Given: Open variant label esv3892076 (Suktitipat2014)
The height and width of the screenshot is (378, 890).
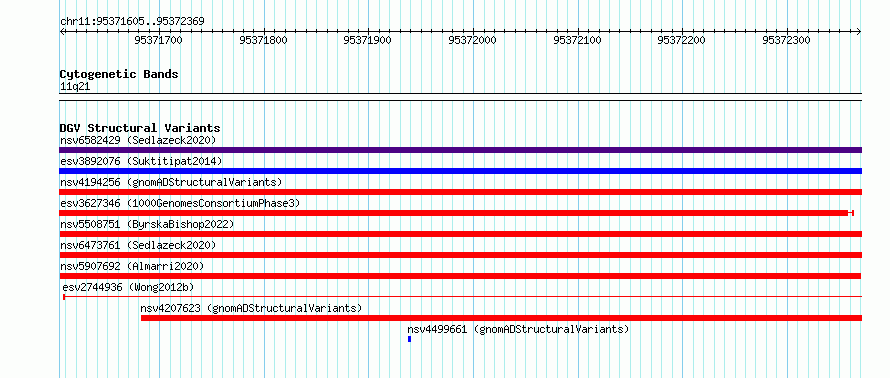Looking at the screenshot, I should tap(141, 161).
